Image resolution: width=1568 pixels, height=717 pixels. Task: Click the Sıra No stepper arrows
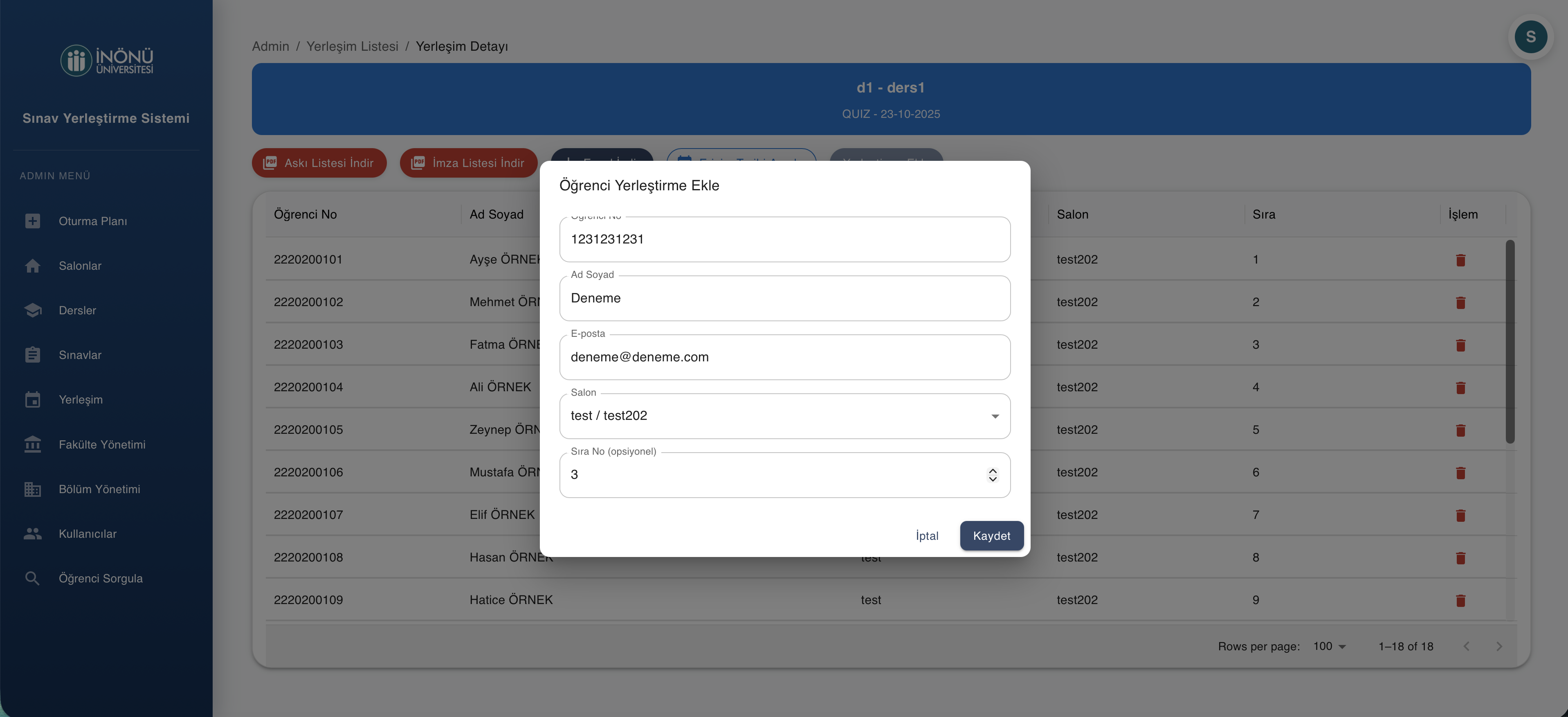pyautogui.click(x=992, y=475)
